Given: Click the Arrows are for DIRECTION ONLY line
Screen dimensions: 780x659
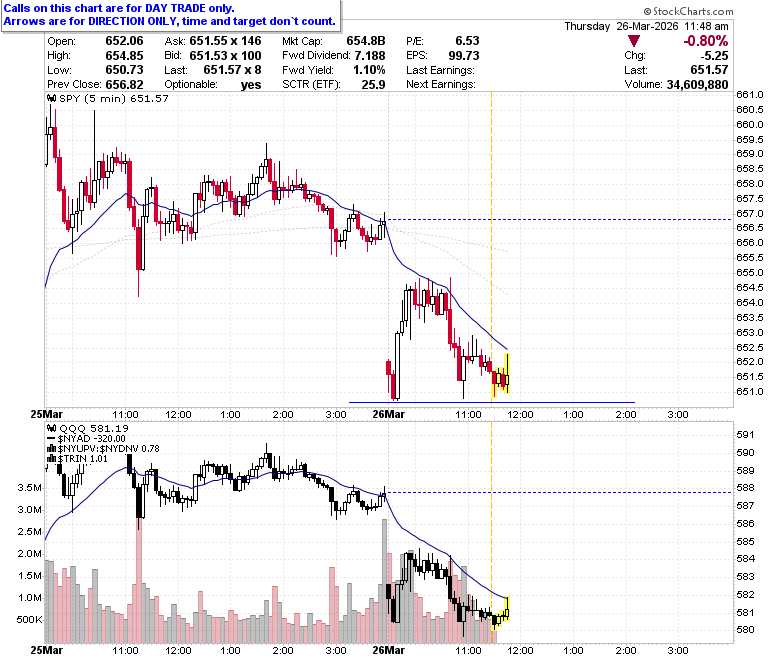Looking at the screenshot, I should 170,21.
